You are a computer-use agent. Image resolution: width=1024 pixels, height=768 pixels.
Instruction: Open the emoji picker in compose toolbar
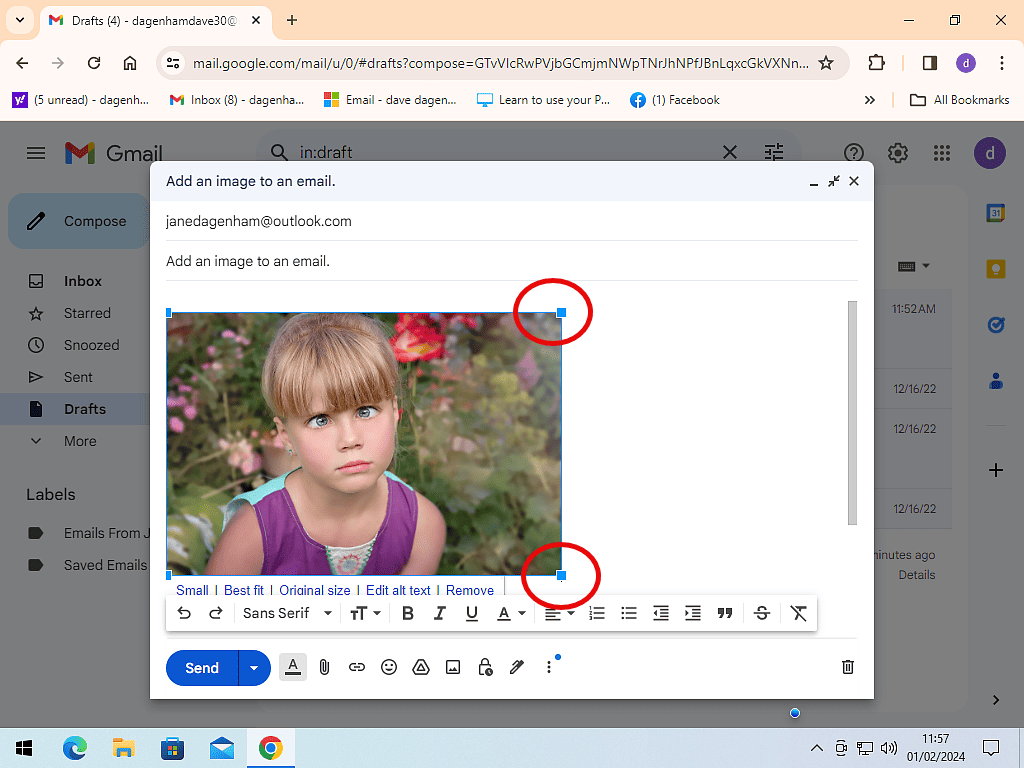[389, 667]
